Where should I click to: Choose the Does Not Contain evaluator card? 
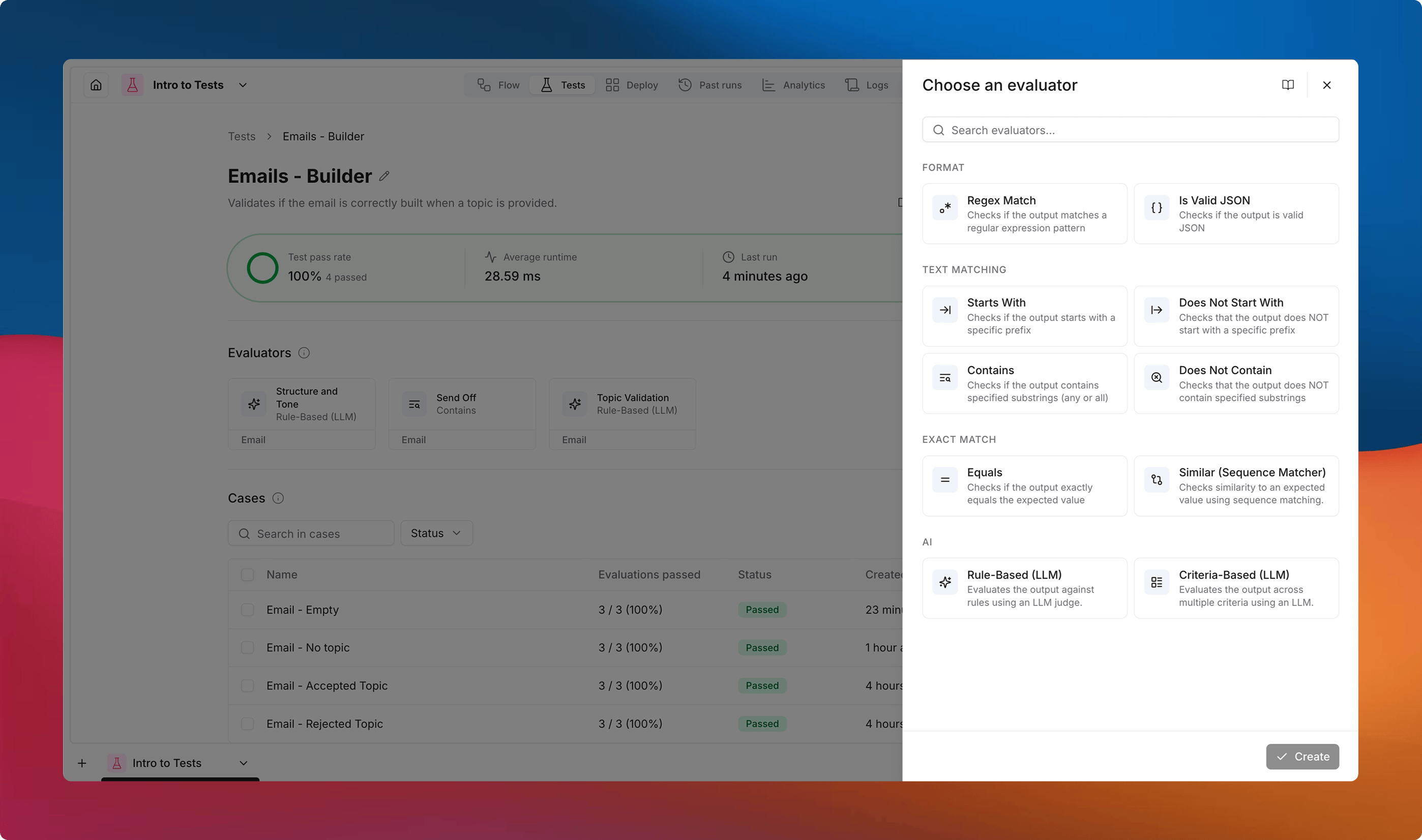pos(1236,383)
